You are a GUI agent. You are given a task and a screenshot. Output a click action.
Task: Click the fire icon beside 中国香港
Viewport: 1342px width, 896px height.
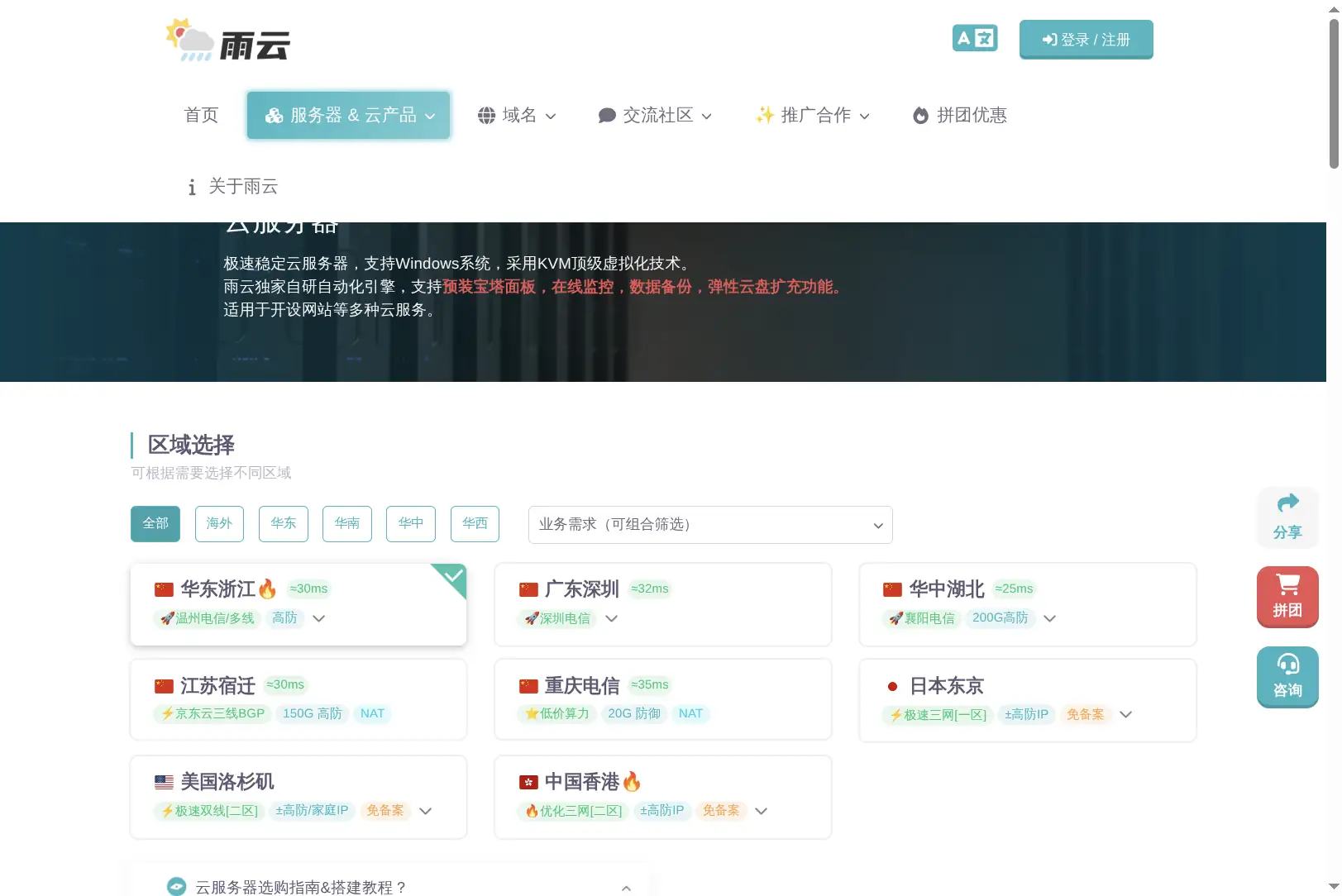[x=632, y=781]
